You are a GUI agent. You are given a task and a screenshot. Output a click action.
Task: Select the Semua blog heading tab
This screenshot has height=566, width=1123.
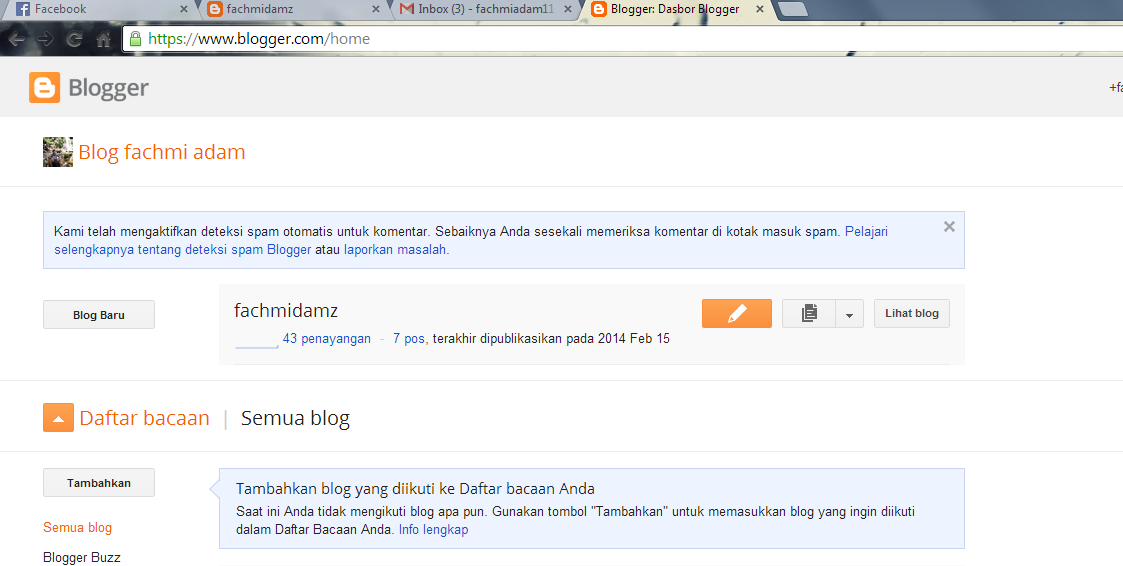point(295,418)
